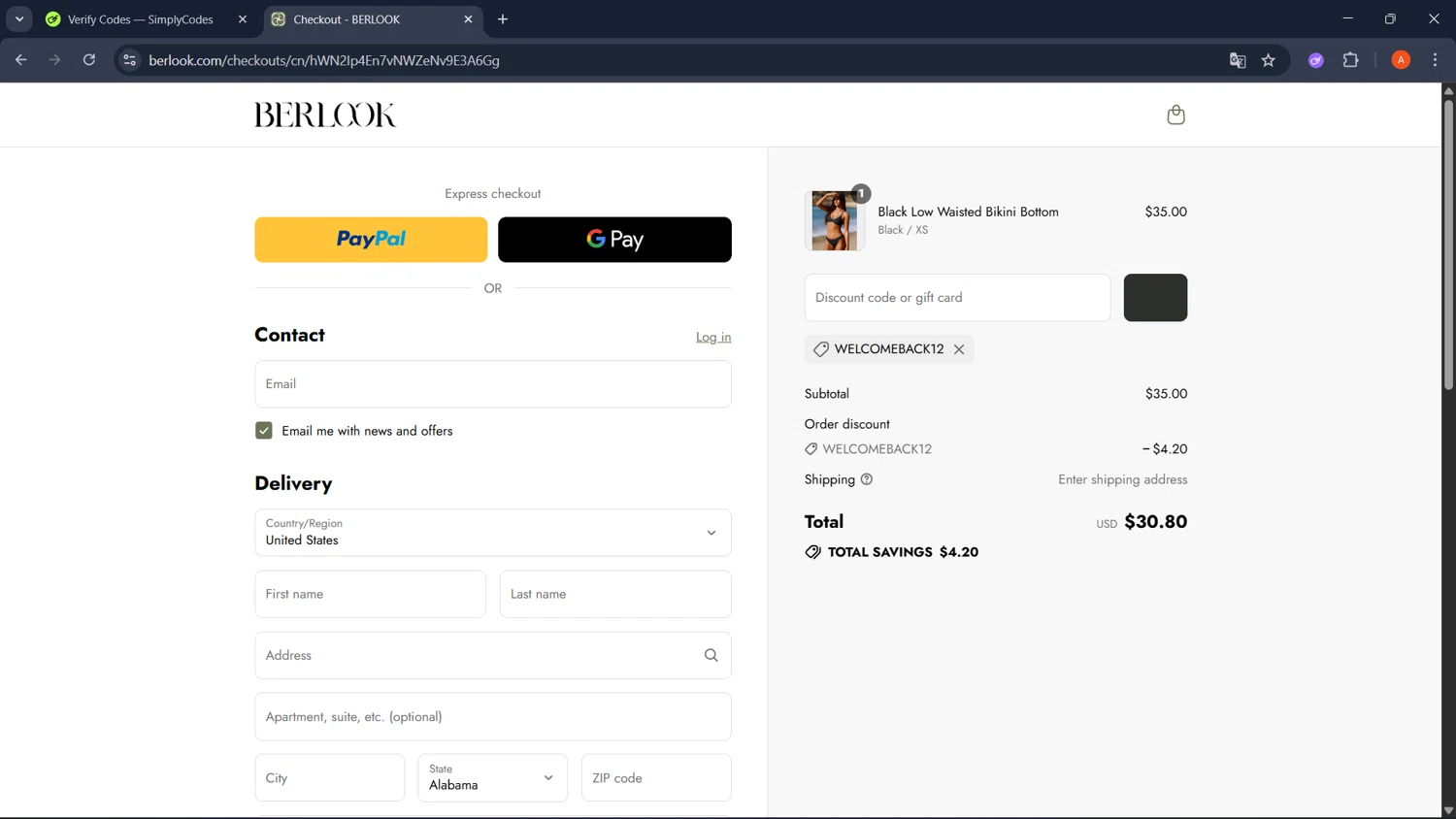
Task: Click the BERLOOK logo
Action: [x=325, y=115]
